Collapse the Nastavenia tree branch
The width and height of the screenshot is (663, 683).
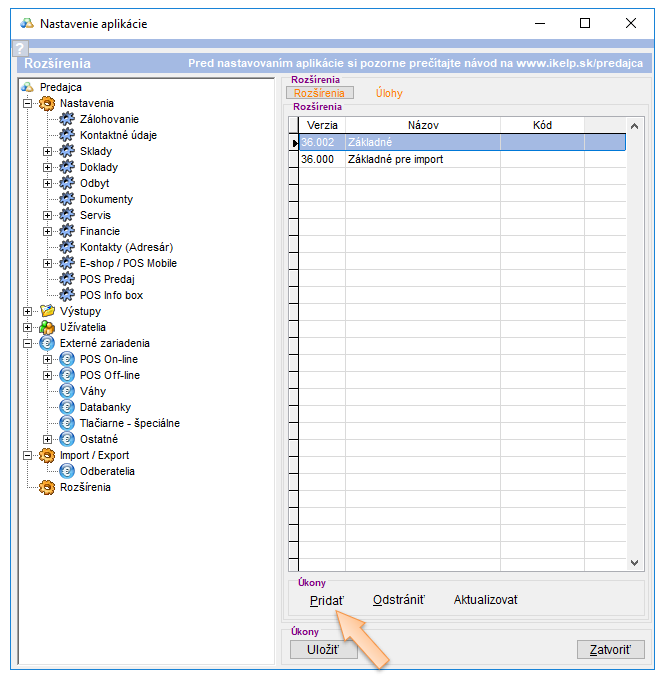pyautogui.click(x=27, y=103)
